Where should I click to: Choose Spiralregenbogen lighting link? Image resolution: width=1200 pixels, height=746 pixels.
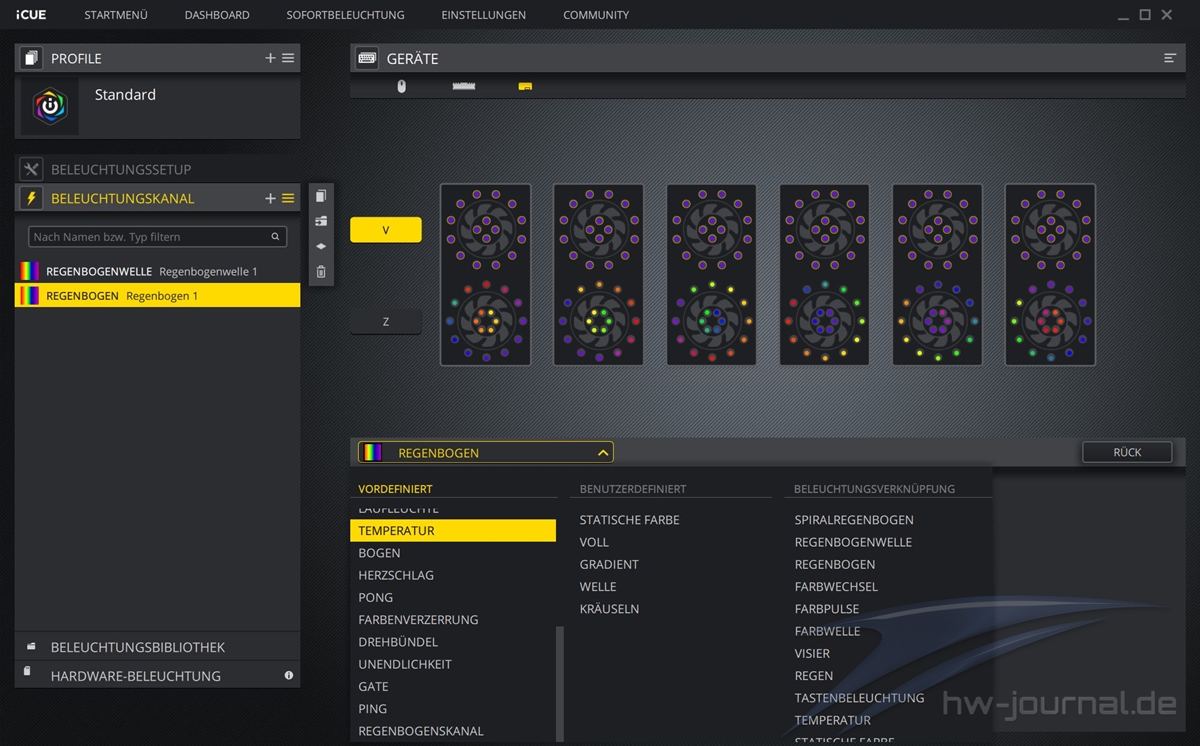point(854,520)
